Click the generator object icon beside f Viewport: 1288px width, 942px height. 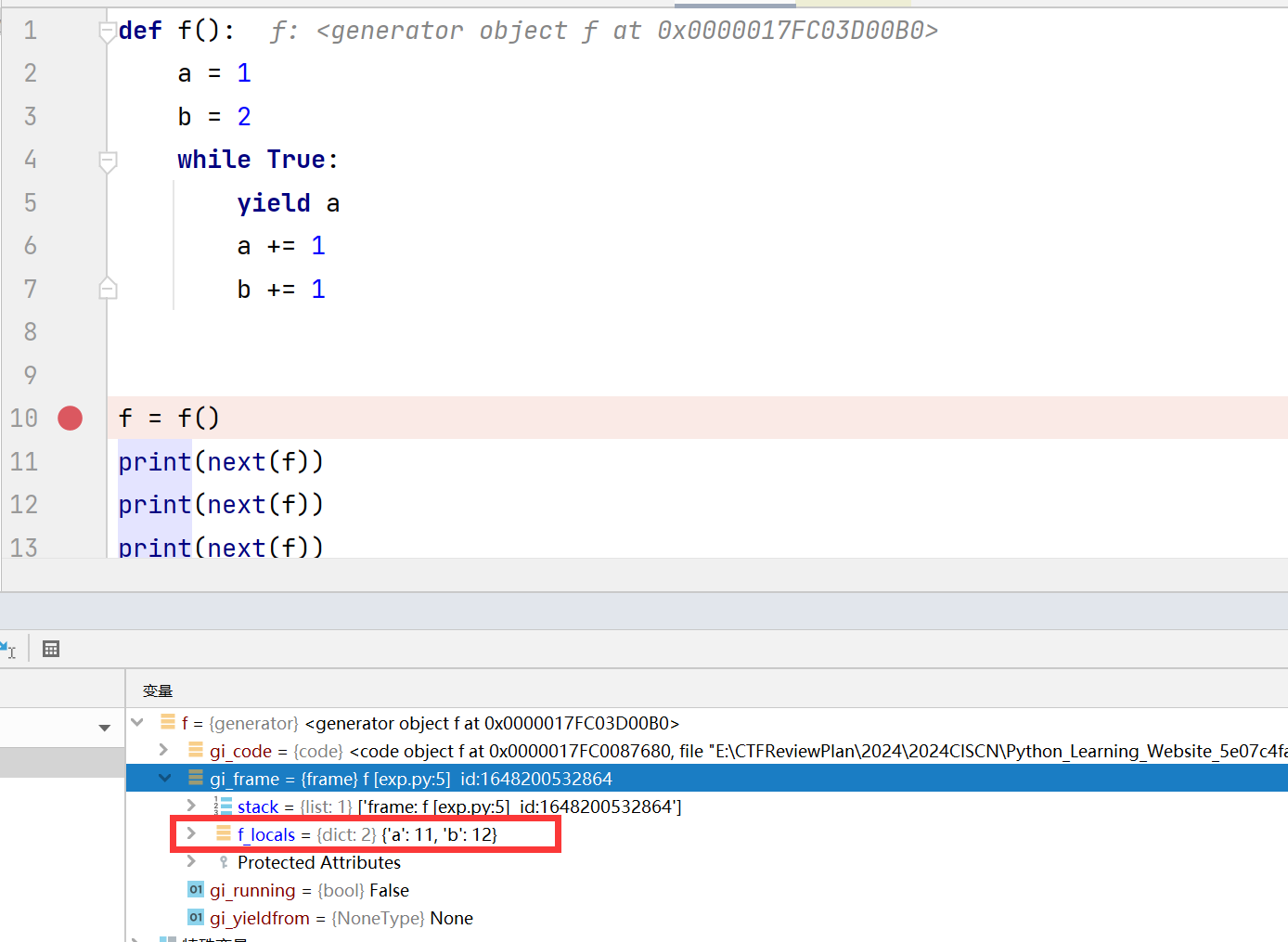click(168, 721)
